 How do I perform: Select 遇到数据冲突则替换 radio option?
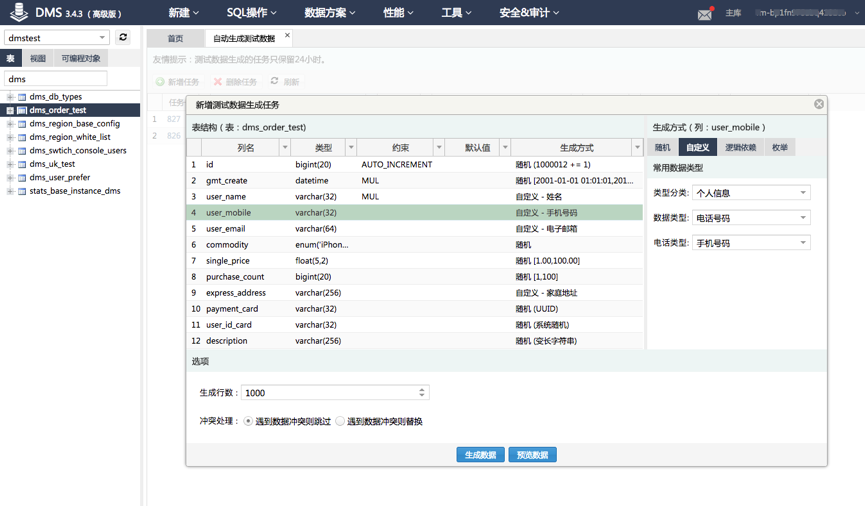pyautogui.click(x=340, y=421)
